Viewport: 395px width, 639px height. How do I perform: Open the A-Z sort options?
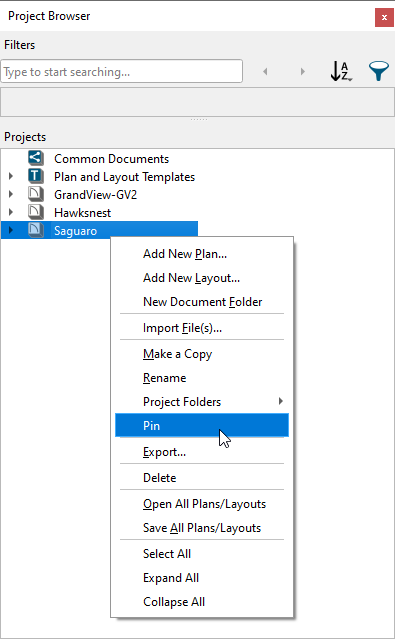(341, 71)
